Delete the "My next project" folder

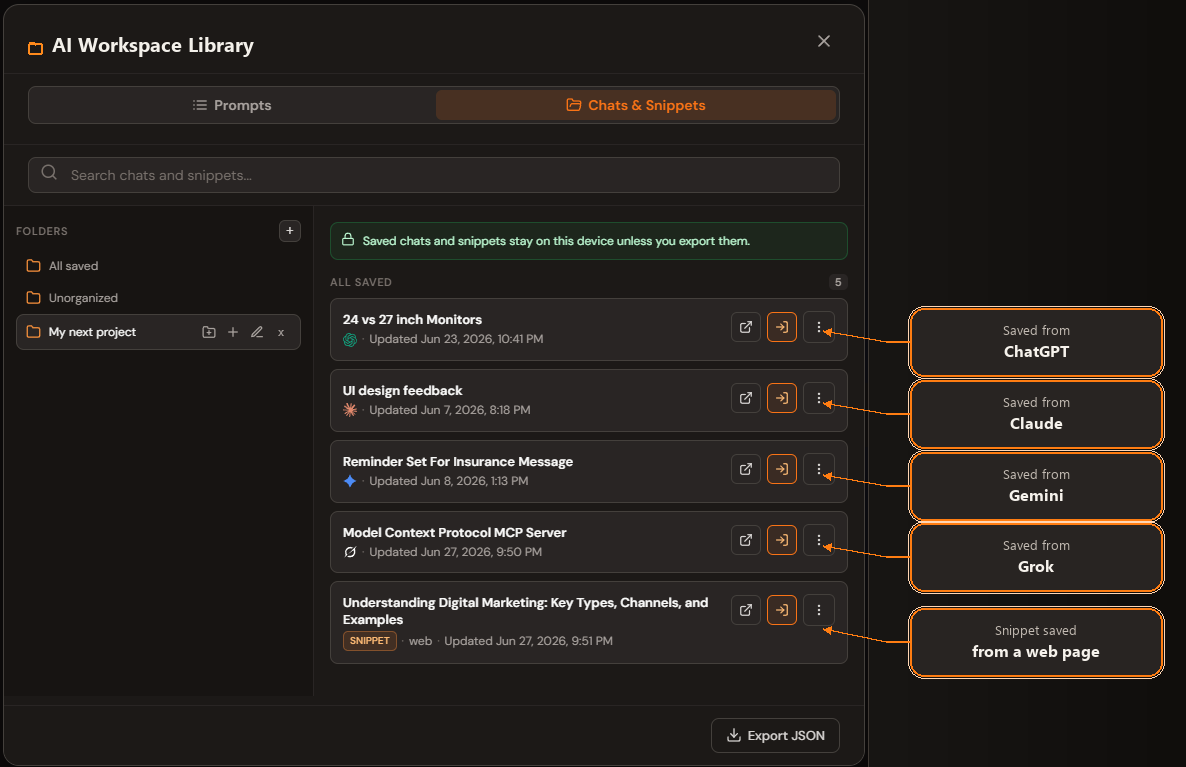click(281, 333)
